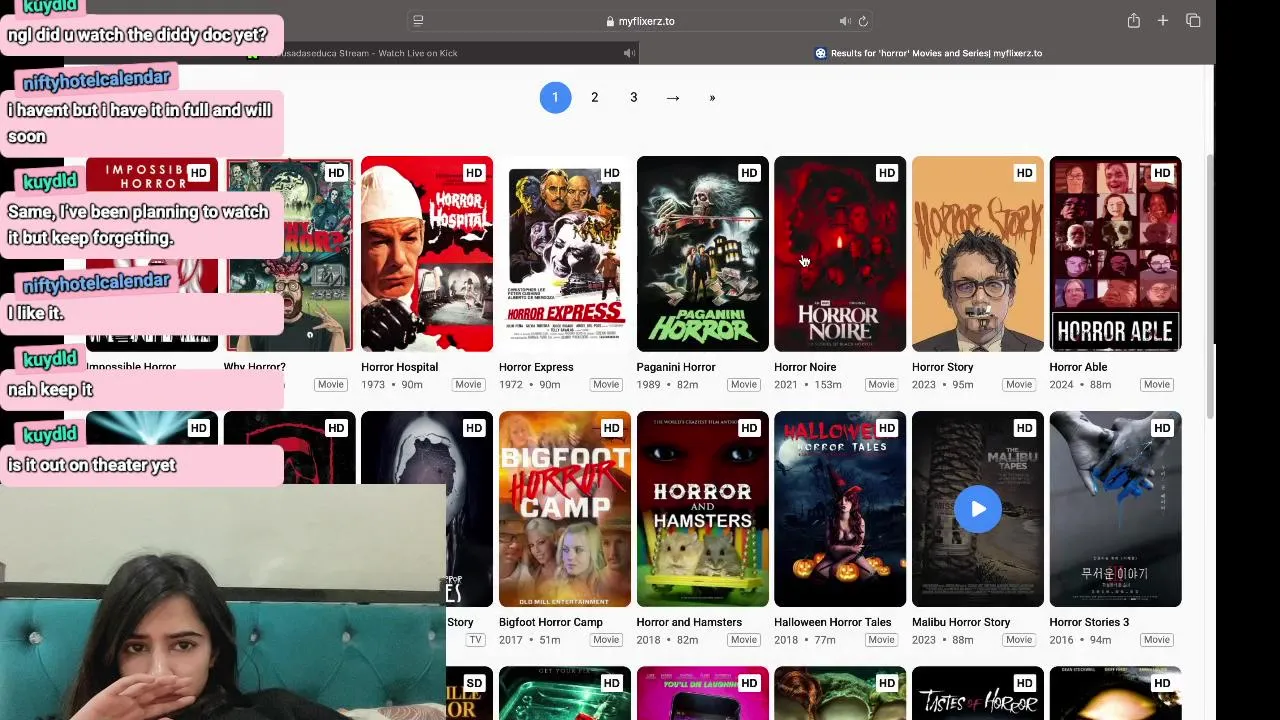Click Bigfoot Horror Camp title link
The height and width of the screenshot is (720, 1280).
(x=550, y=622)
